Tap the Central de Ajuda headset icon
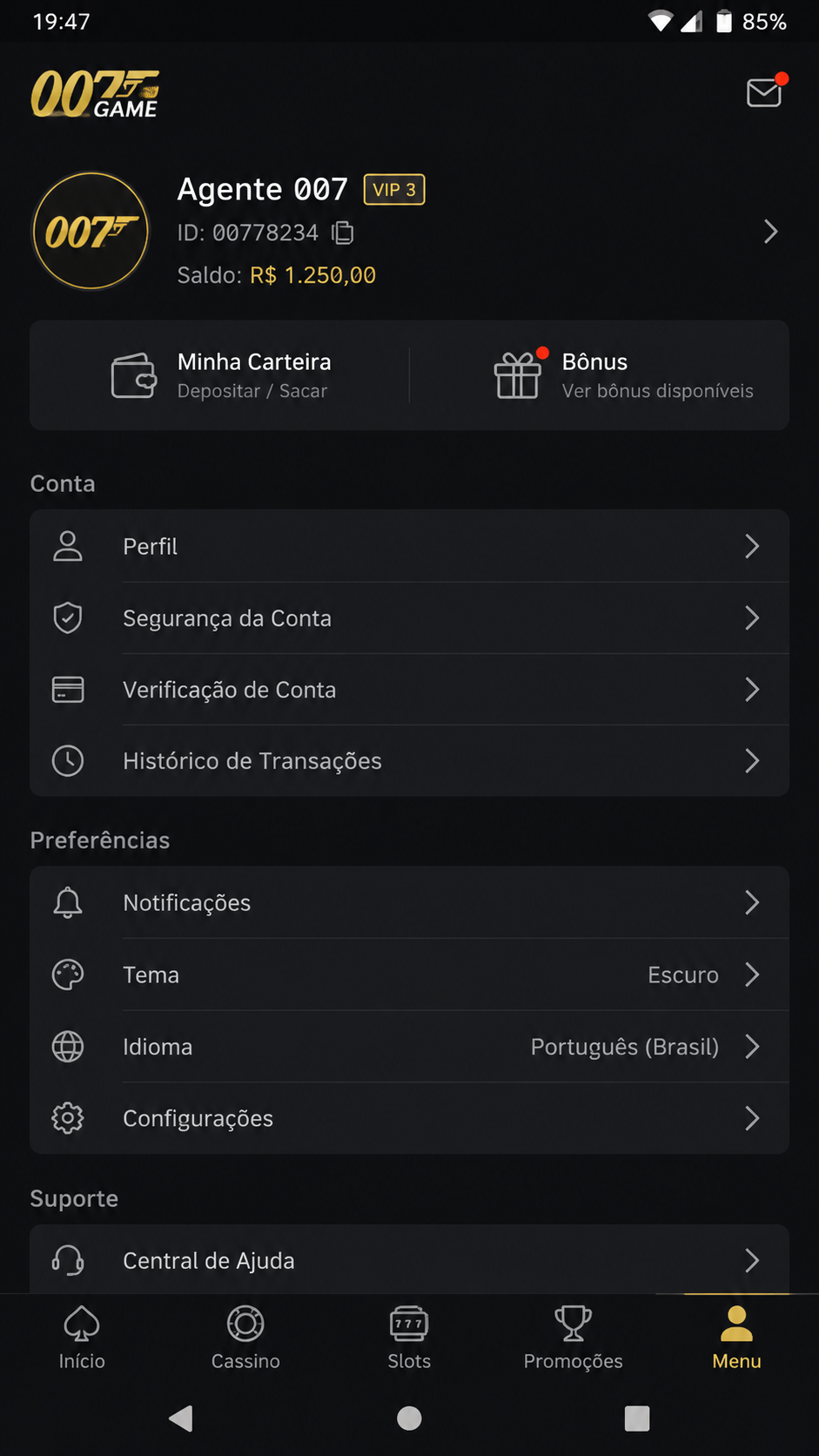The width and height of the screenshot is (819, 1456). click(68, 1261)
